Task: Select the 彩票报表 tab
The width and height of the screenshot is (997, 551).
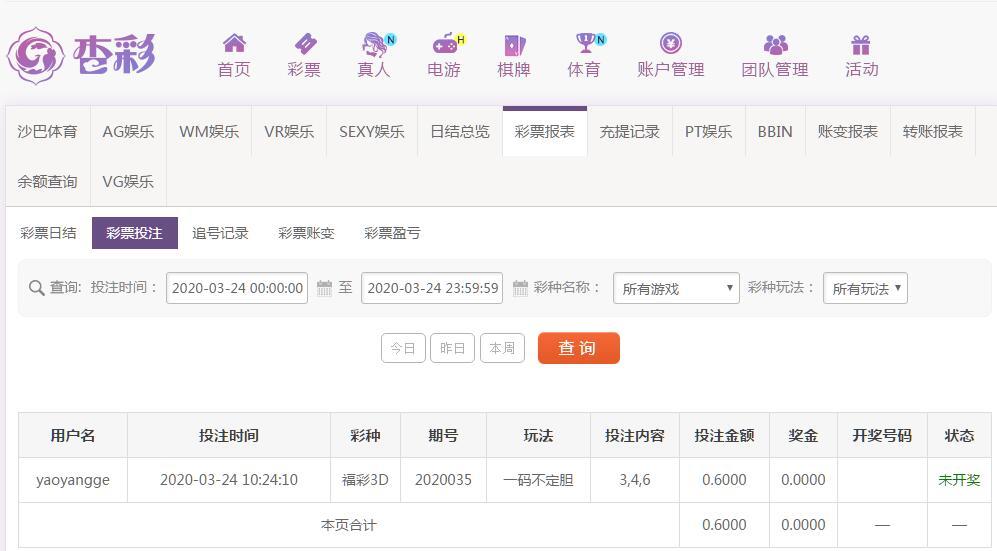Action: pos(545,132)
